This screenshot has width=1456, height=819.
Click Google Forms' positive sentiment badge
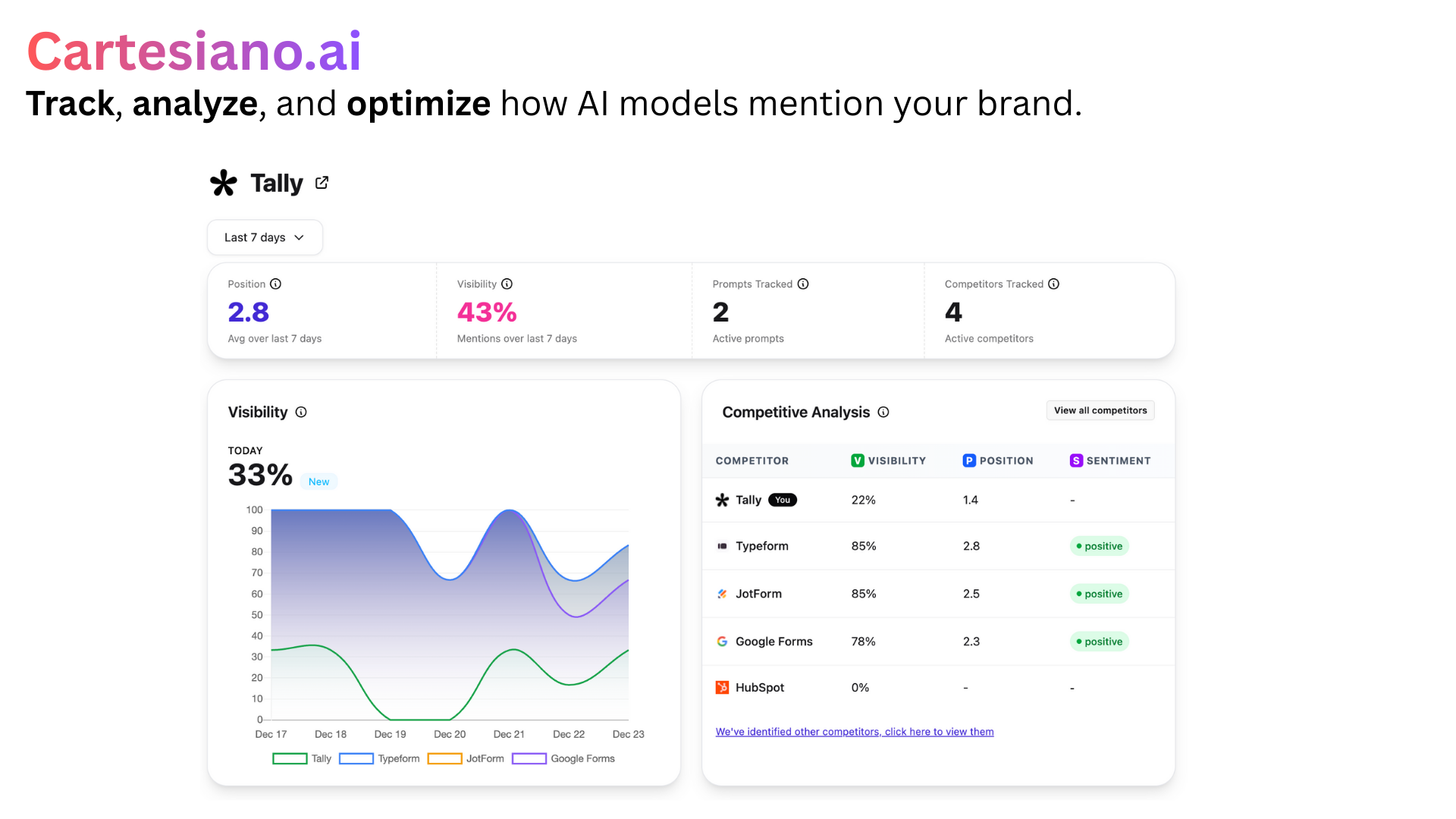pyautogui.click(x=1100, y=641)
